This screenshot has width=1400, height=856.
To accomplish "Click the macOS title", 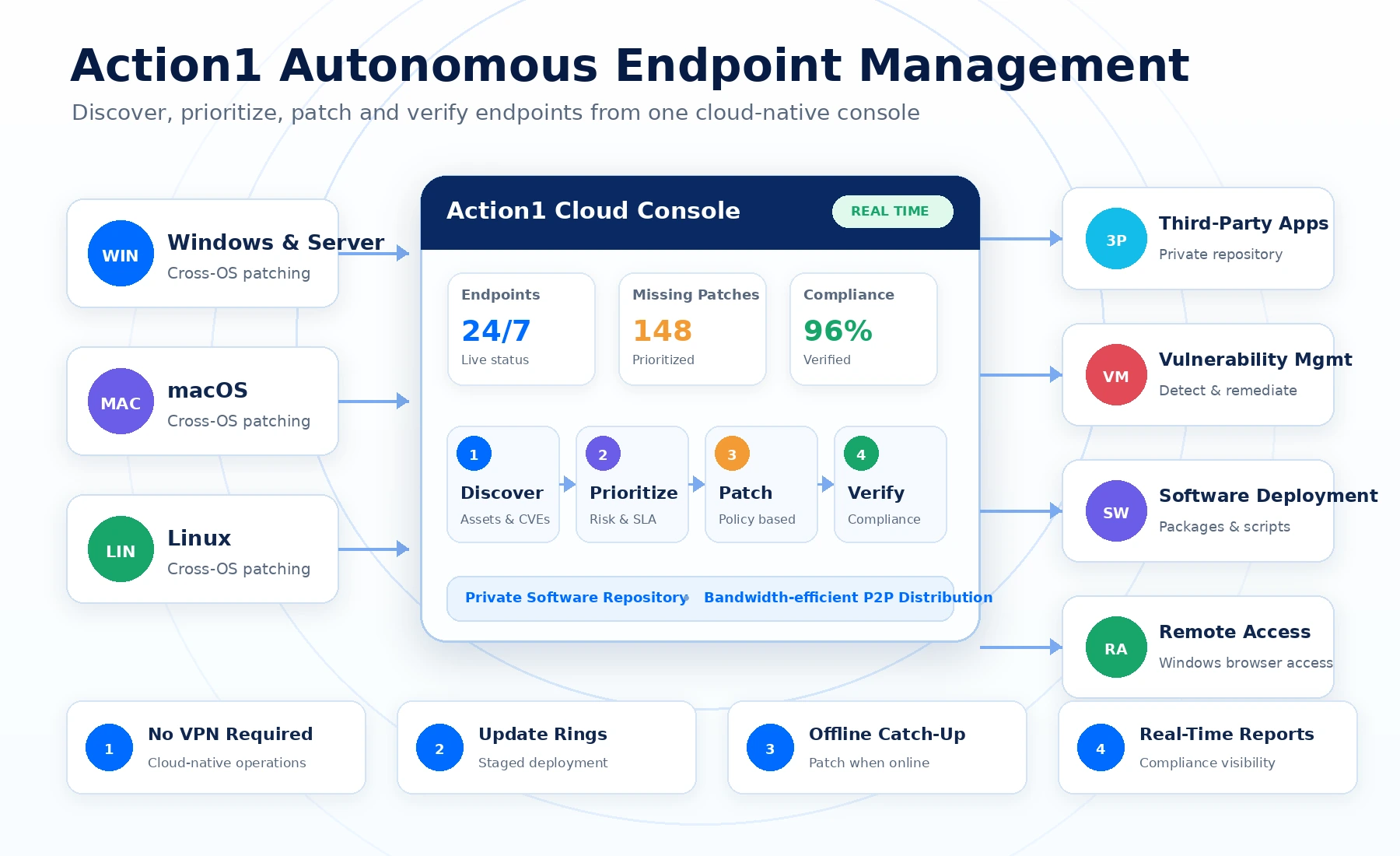I will click(208, 391).
